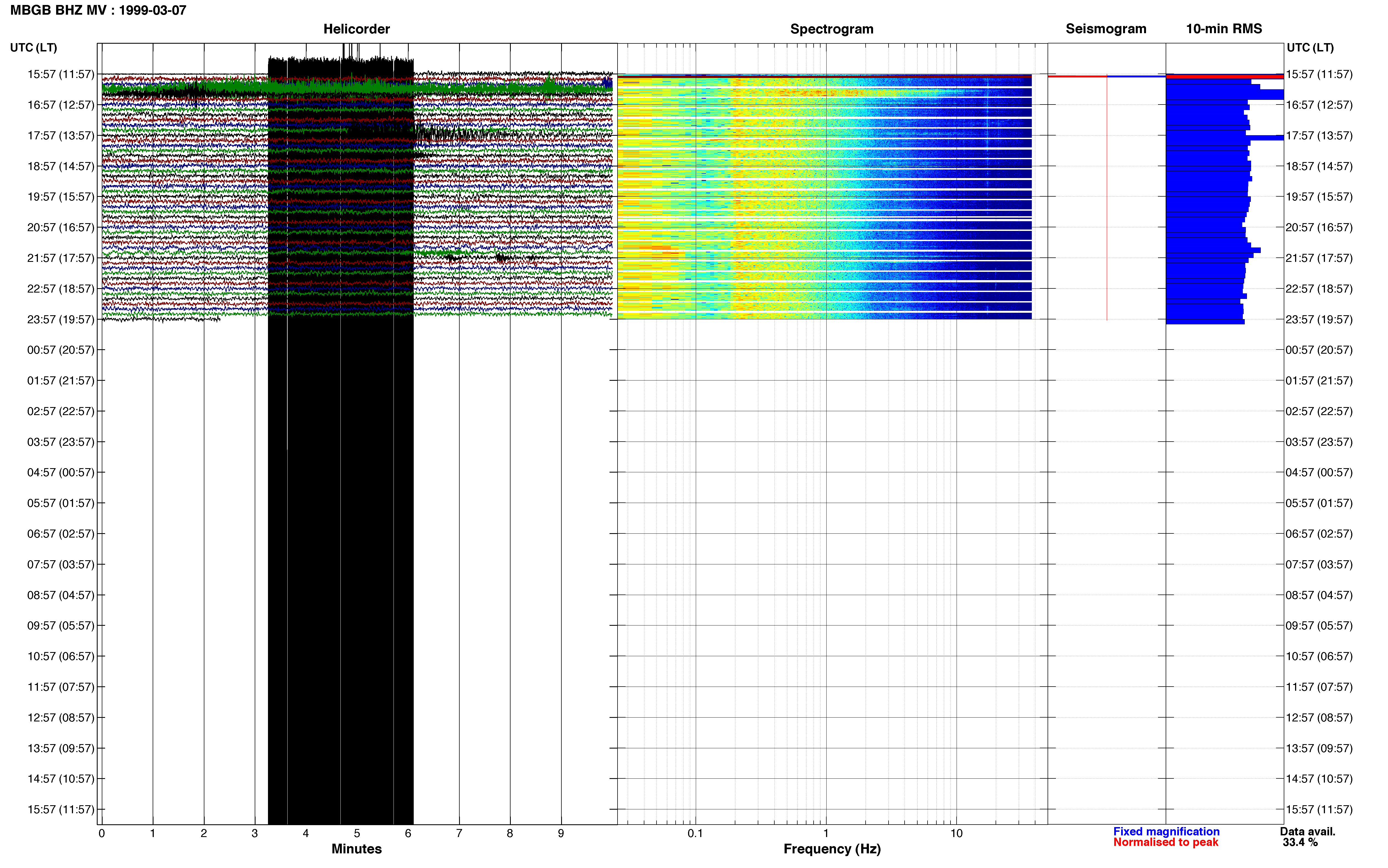Click the right '10:57 (06:57)' time label
Viewport: 1388px width, 868px height.
tap(1319, 656)
